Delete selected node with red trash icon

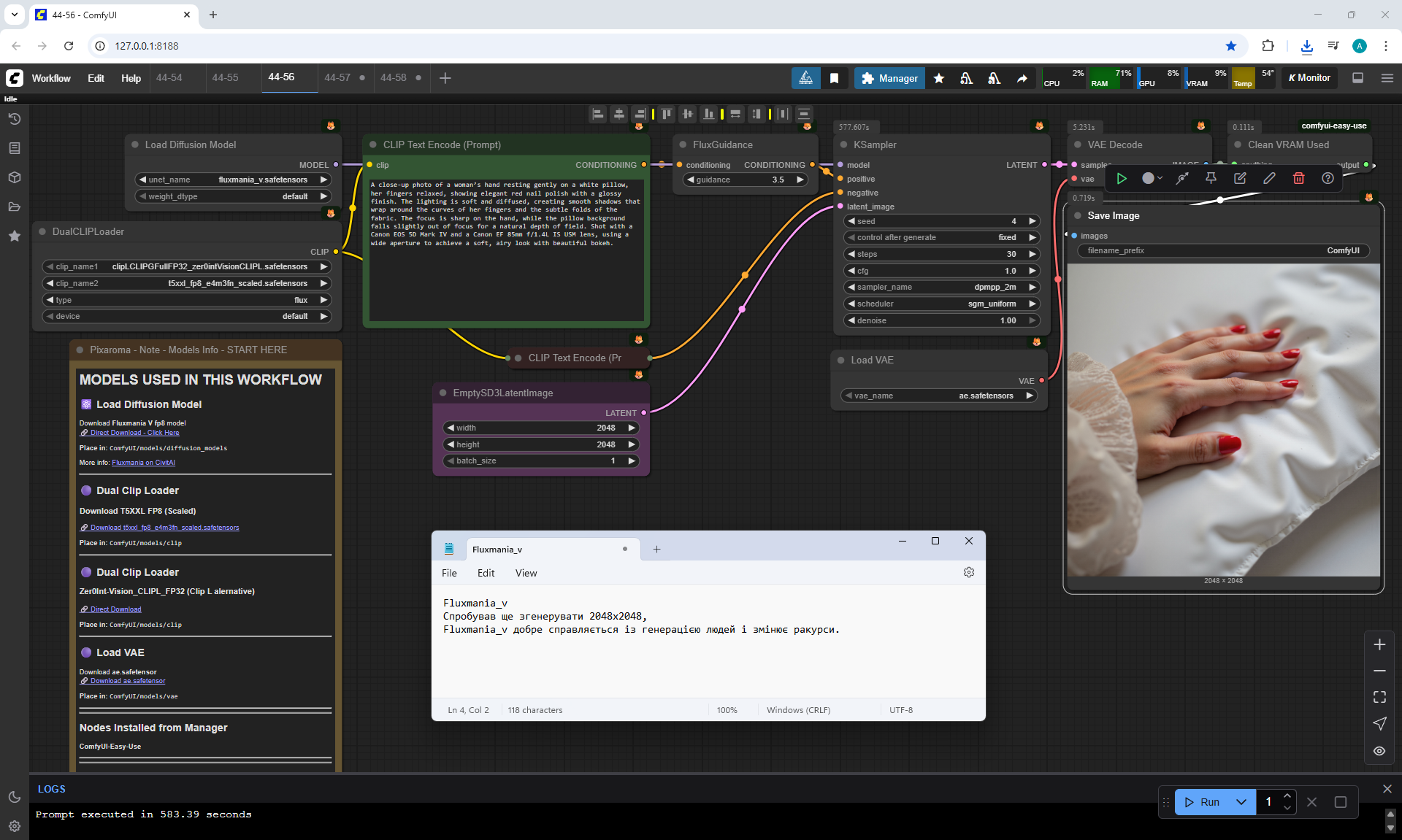pos(1298,178)
